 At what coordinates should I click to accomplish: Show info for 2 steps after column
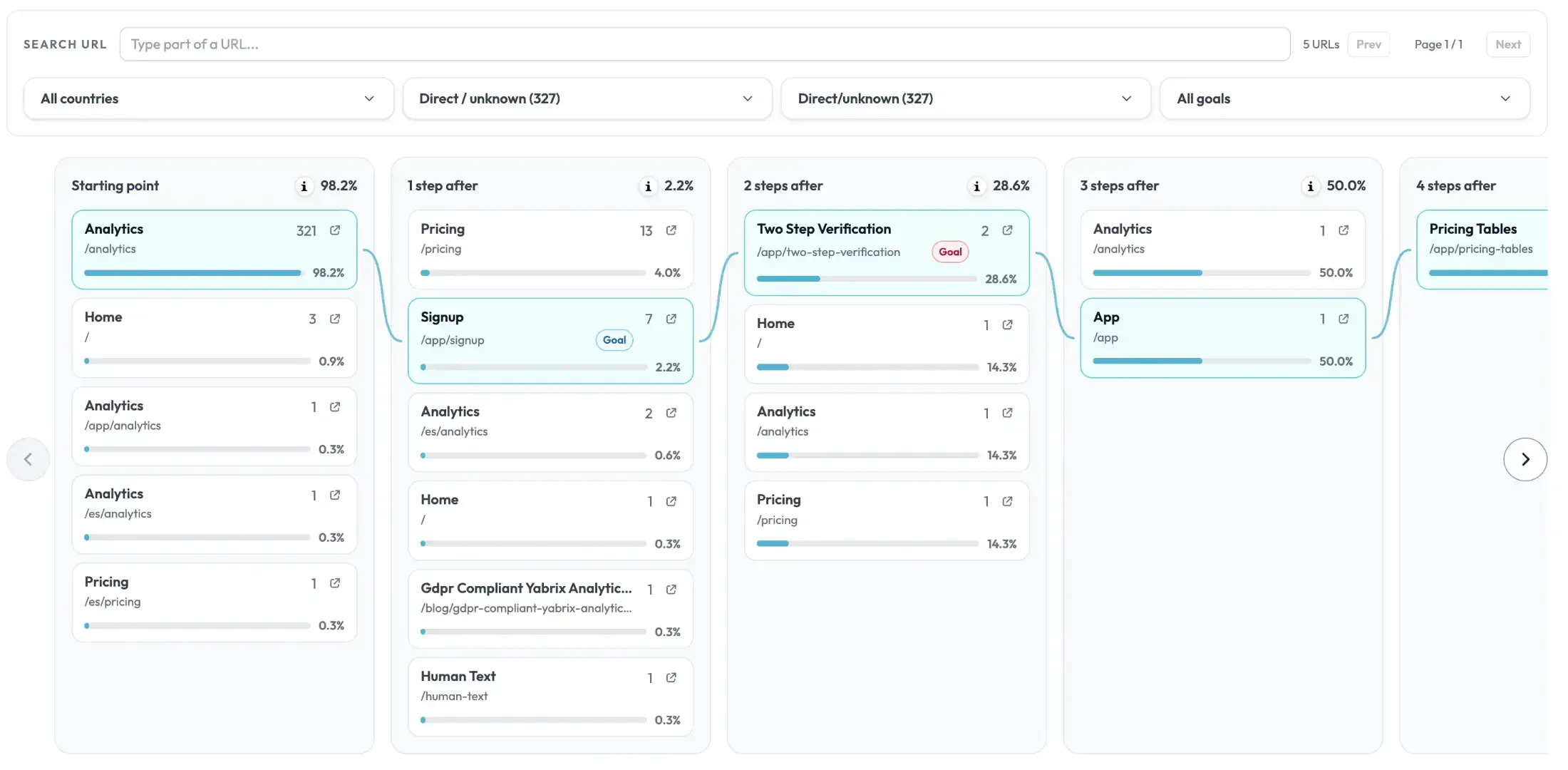click(x=976, y=186)
